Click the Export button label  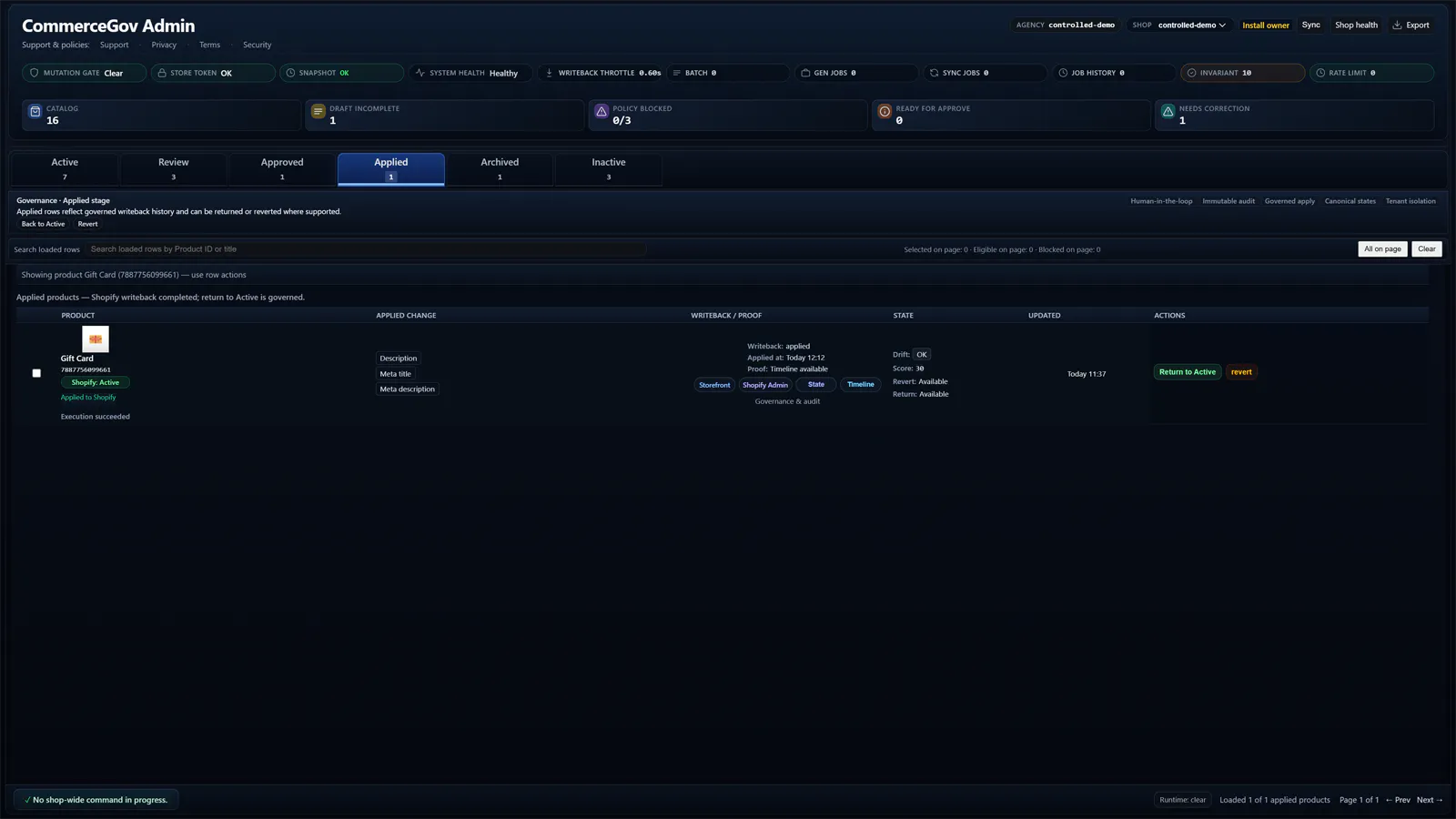point(1418,25)
